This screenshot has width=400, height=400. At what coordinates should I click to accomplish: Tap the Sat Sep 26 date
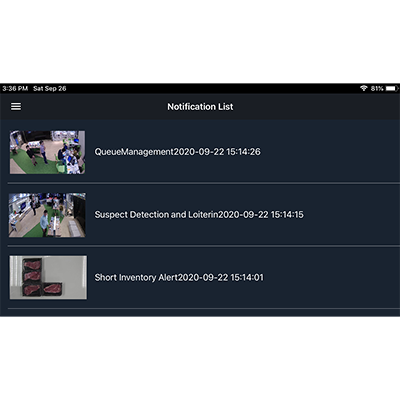click(50, 88)
